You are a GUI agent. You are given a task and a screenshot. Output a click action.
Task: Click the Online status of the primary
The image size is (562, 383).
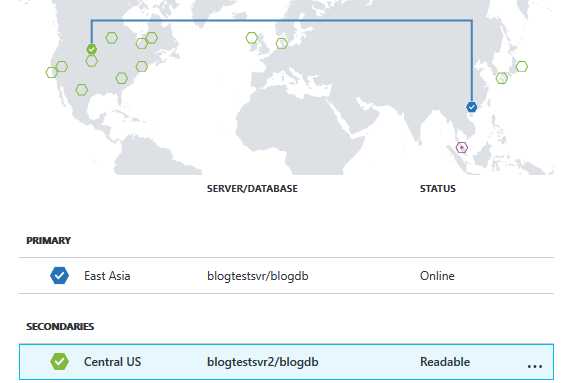(437, 276)
